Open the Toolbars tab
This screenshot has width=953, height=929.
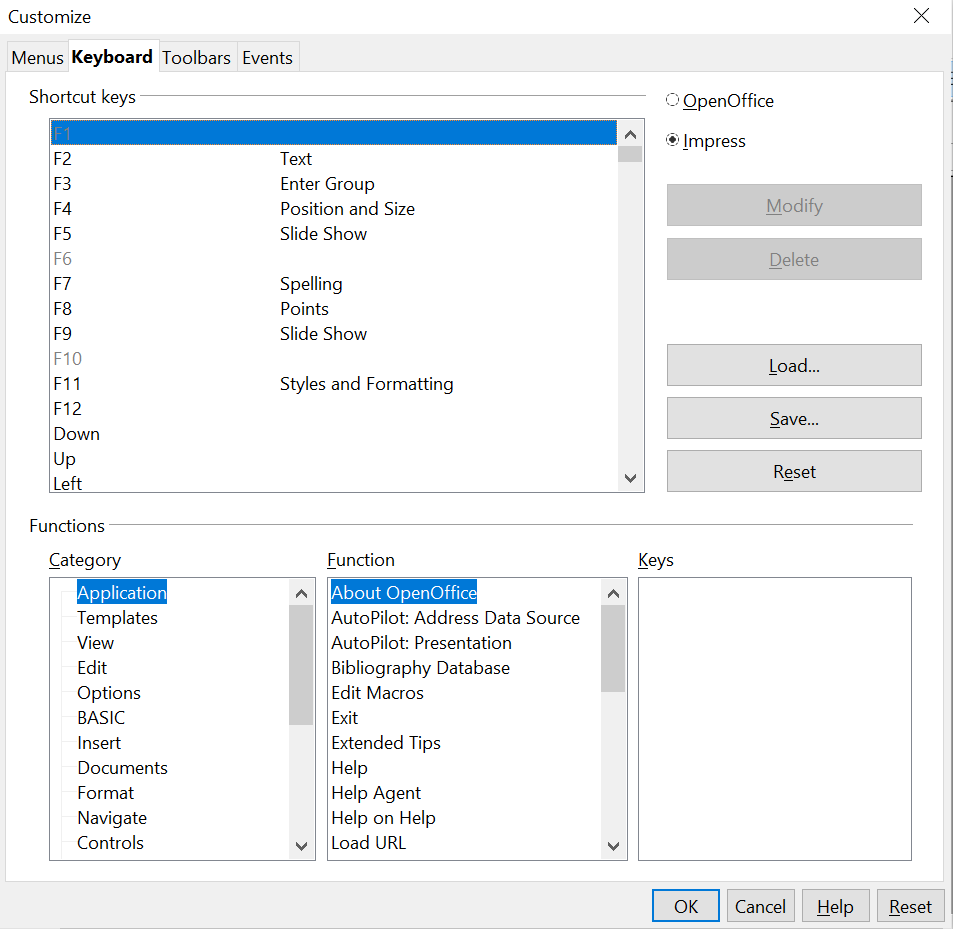click(x=196, y=58)
